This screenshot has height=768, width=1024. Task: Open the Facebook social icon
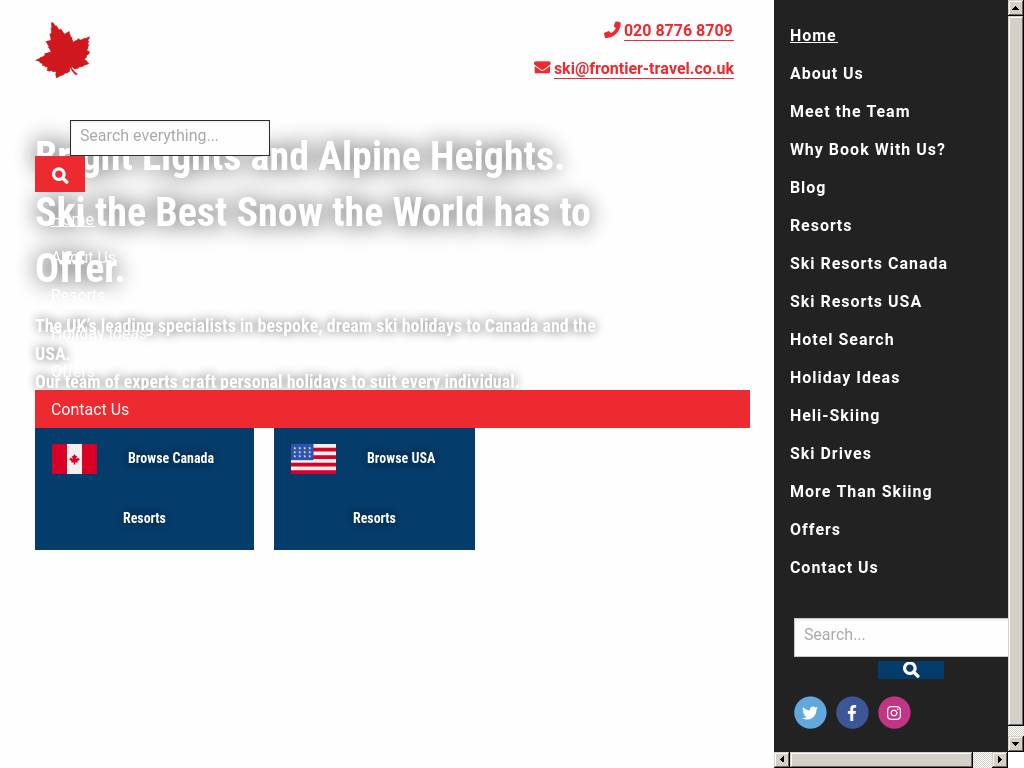point(852,713)
